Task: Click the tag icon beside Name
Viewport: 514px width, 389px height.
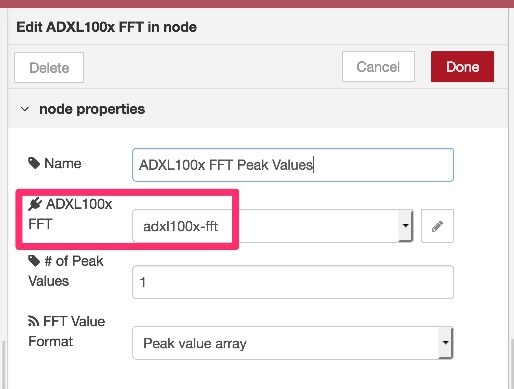Action: pos(34,163)
